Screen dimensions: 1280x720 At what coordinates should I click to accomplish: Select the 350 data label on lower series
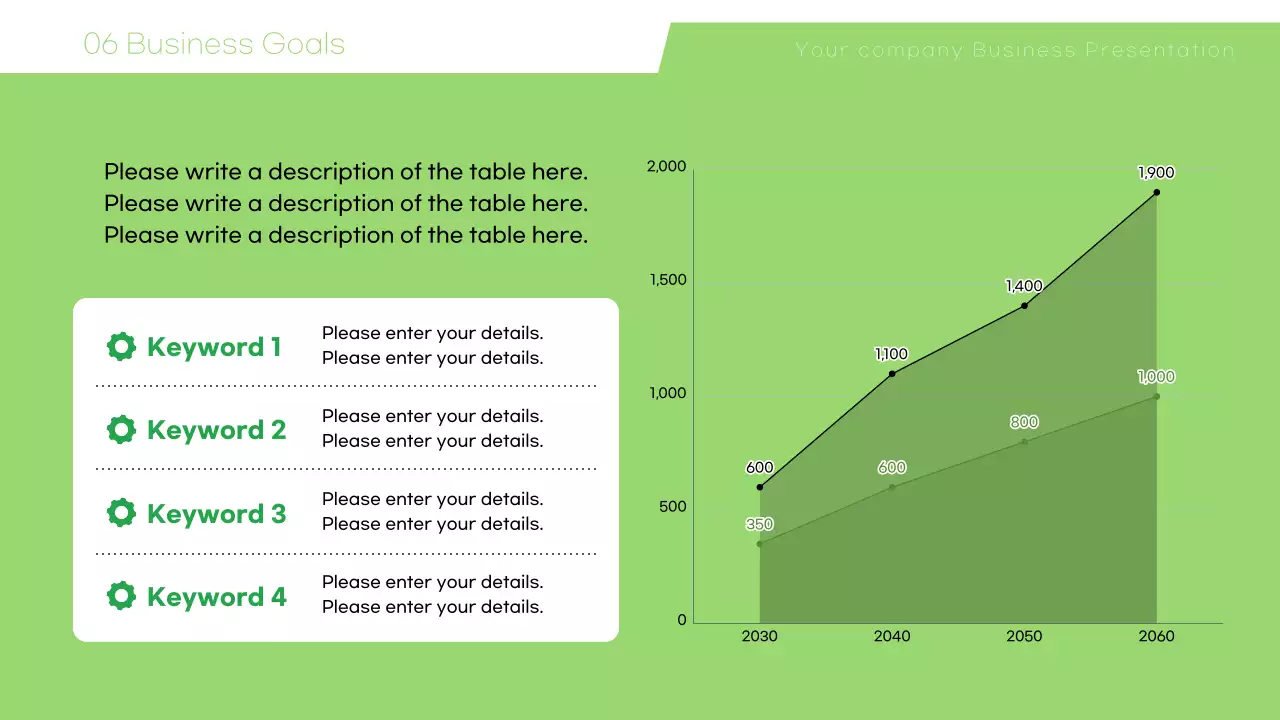pos(760,524)
